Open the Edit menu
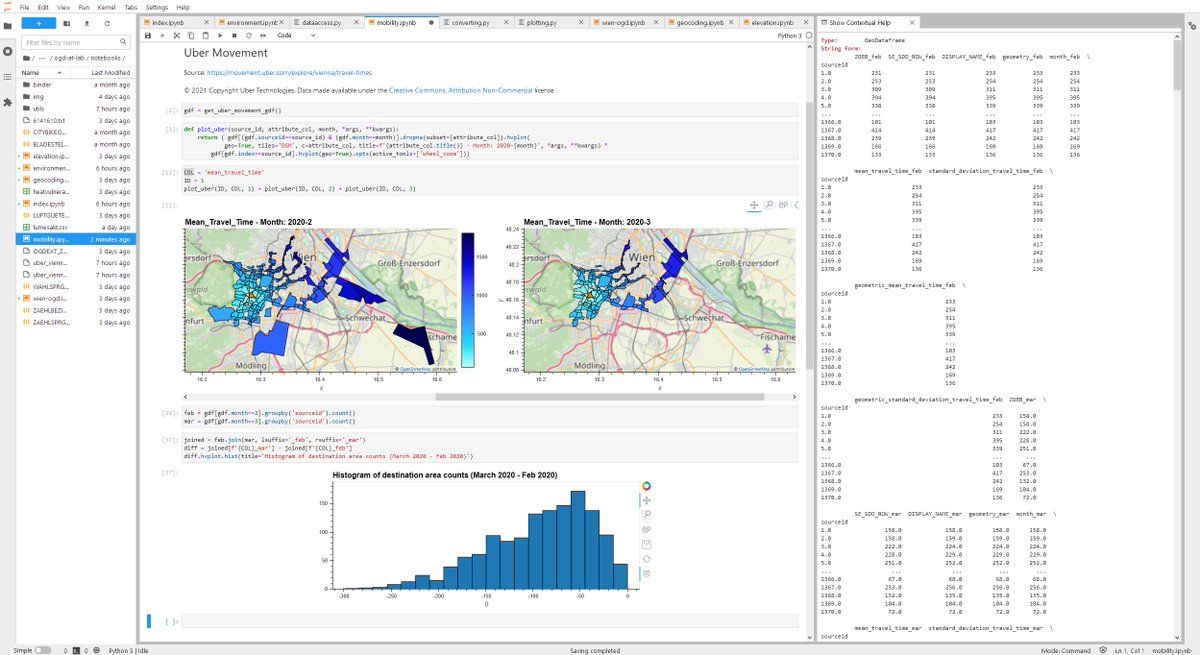This screenshot has height=655, width=1200. click(44, 7)
